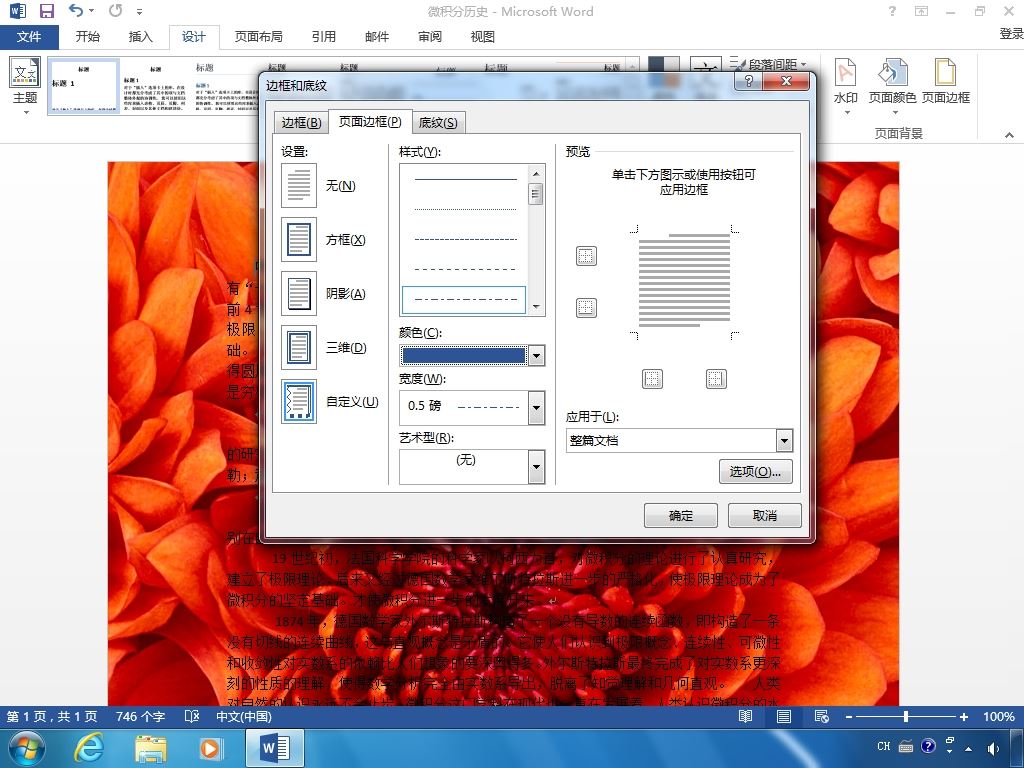
Task: Select the solid line style in 样式 list
Action: pyautogui.click(x=465, y=178)
